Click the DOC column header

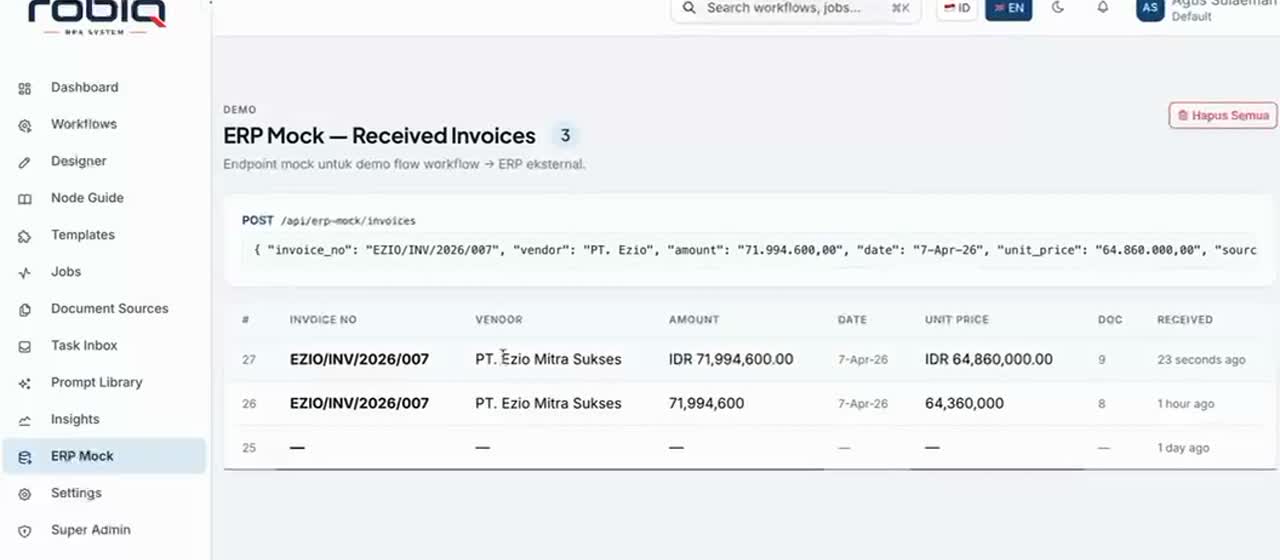coord(1110,320)
